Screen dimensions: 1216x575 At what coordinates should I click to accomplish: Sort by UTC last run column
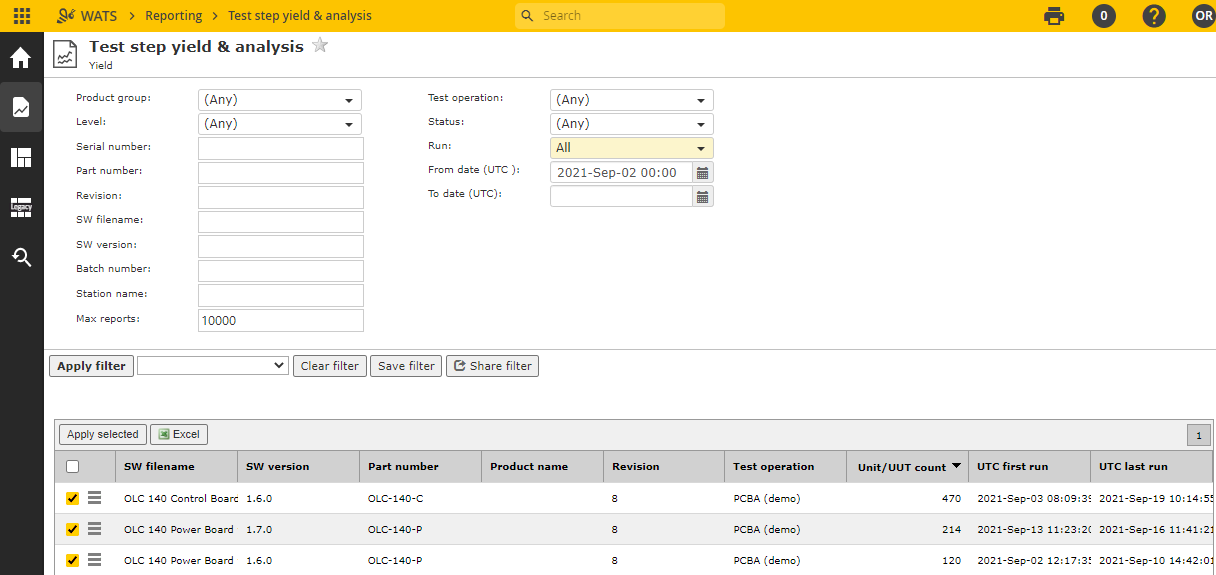(1153, 466)
